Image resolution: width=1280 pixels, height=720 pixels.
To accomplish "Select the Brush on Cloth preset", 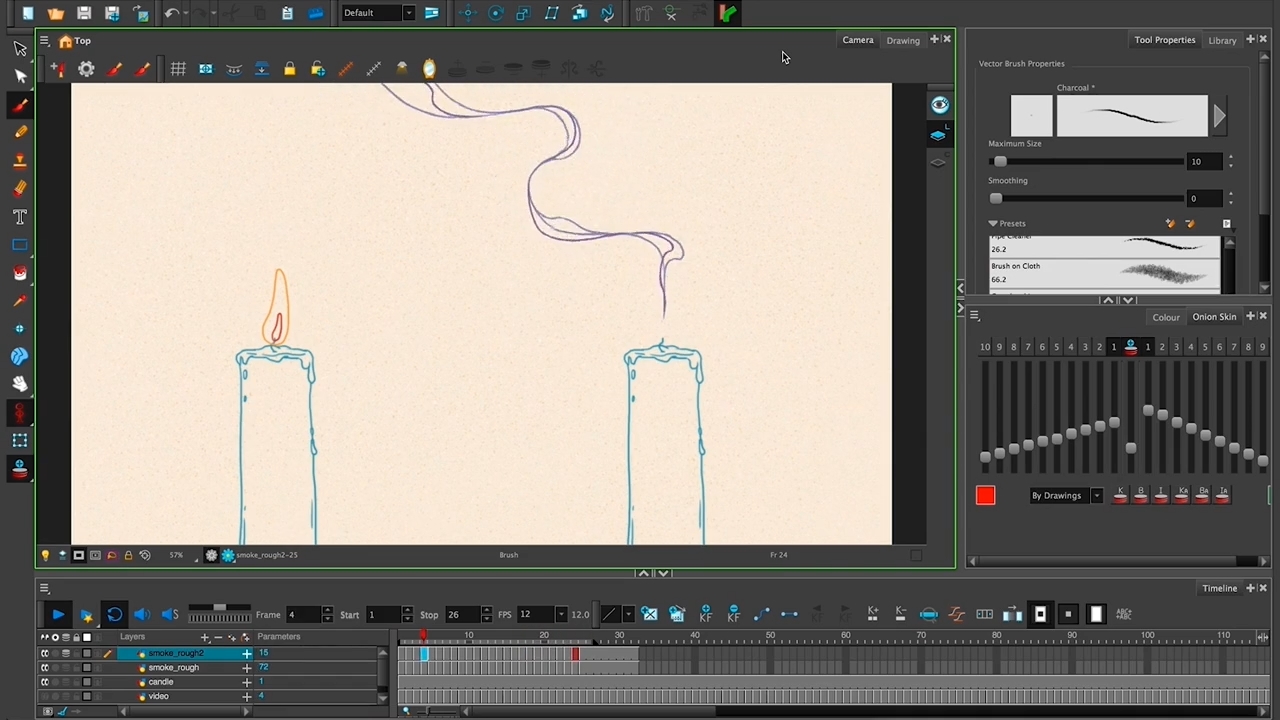I will click(x=1105, y=273).
